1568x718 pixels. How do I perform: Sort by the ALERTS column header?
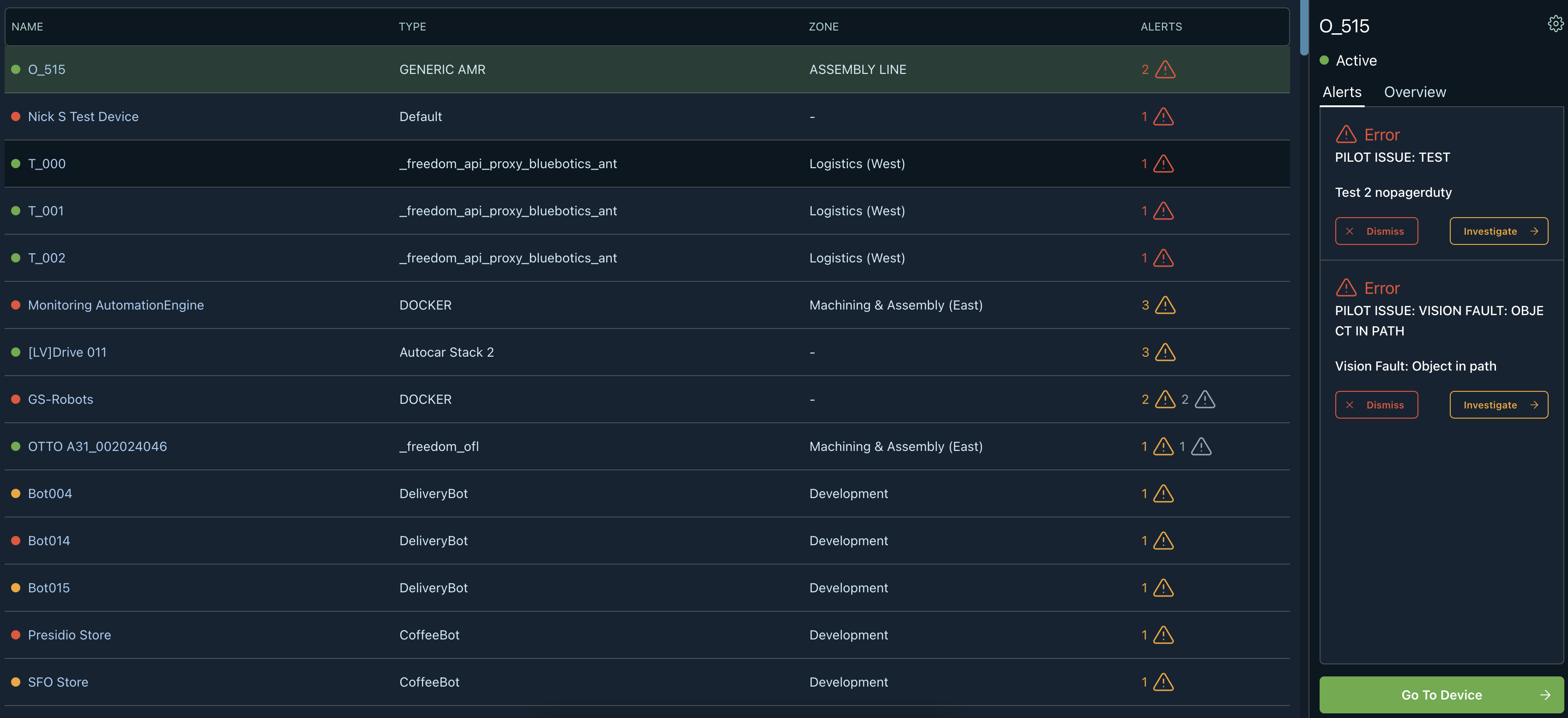point(1161,27)
